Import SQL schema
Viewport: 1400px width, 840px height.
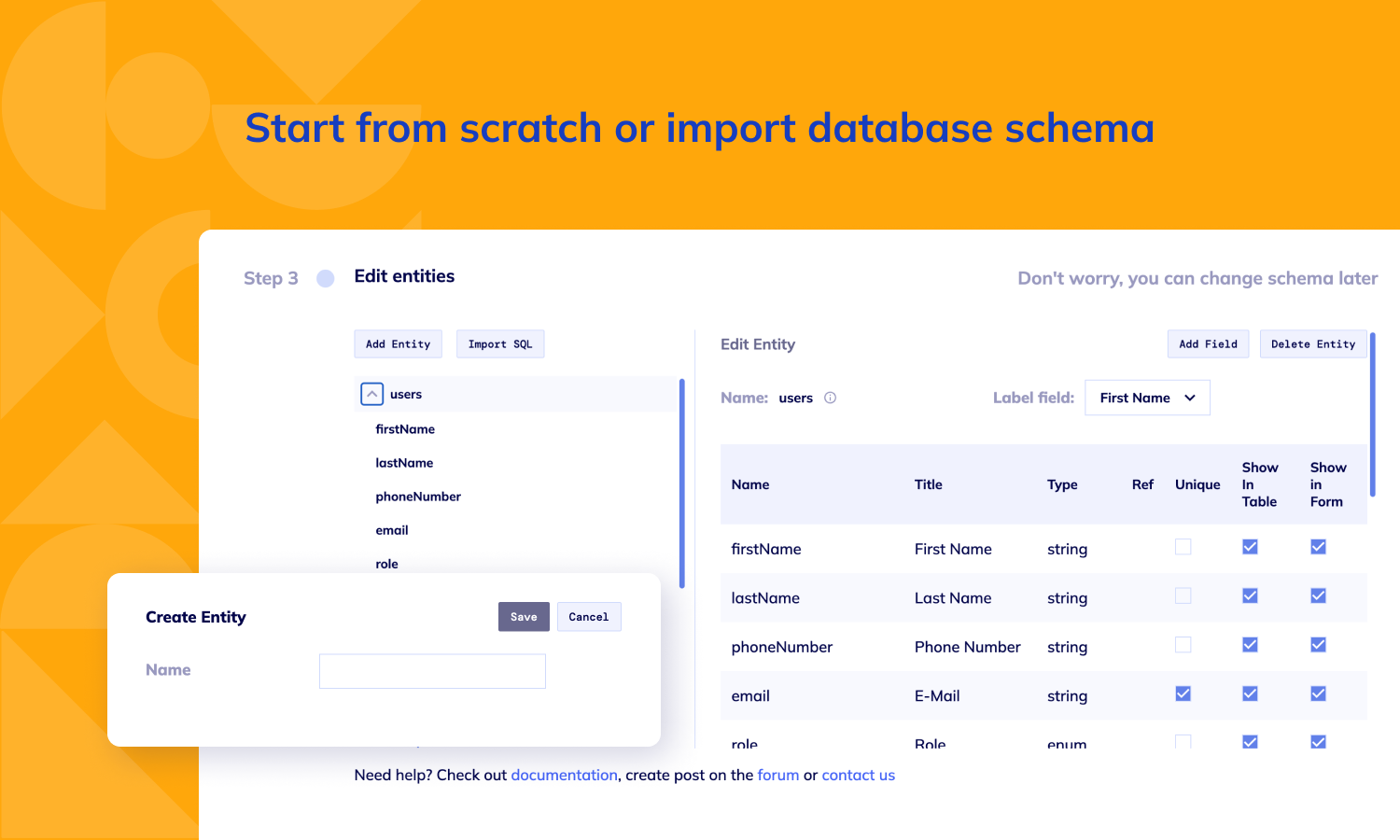[500, 343]
